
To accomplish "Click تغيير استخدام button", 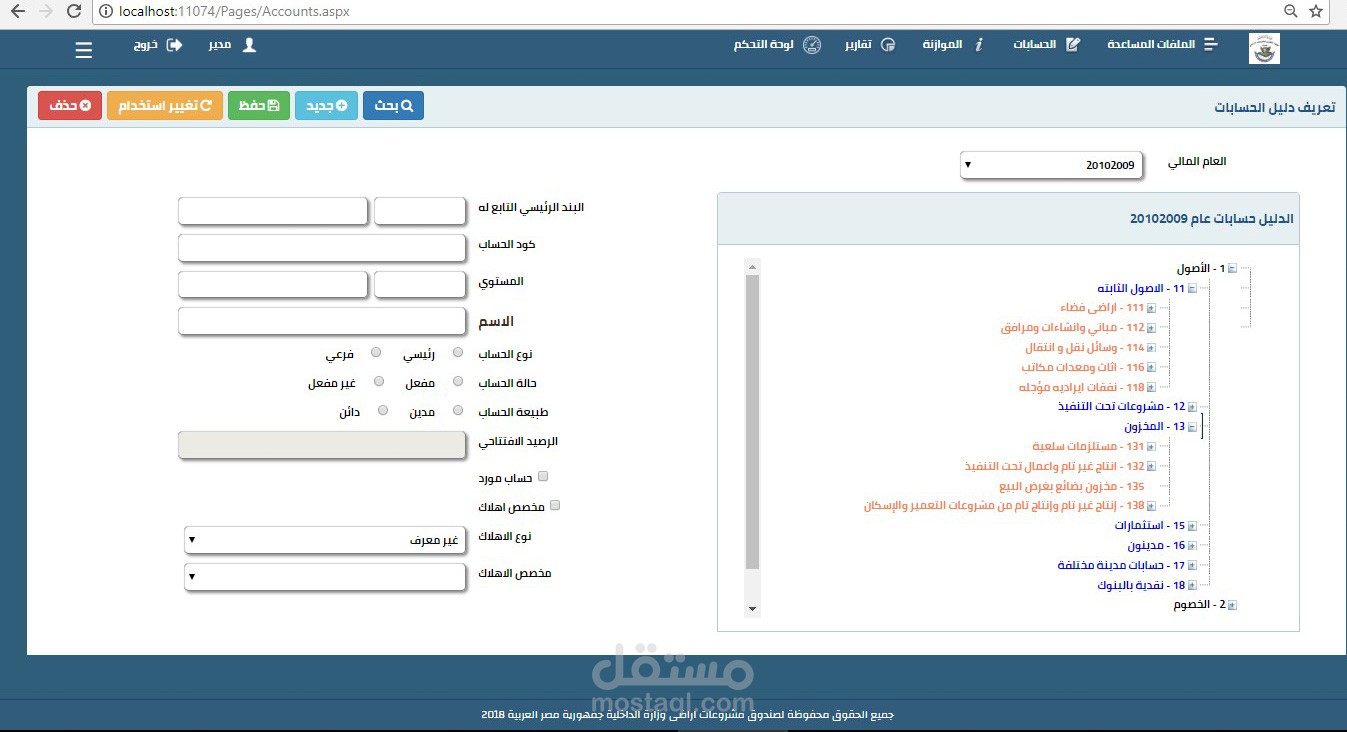I will point(165,105).
